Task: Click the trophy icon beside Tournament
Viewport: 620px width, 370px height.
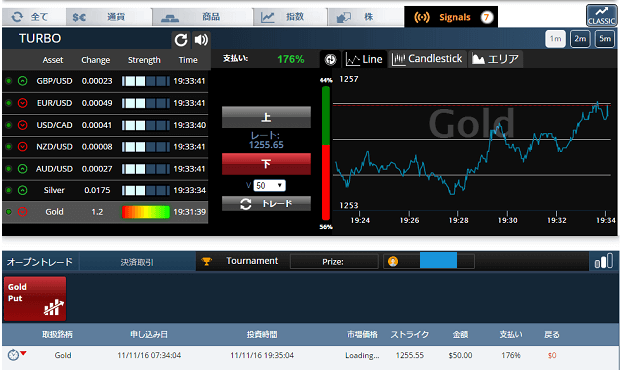Action: coord(206,261)
